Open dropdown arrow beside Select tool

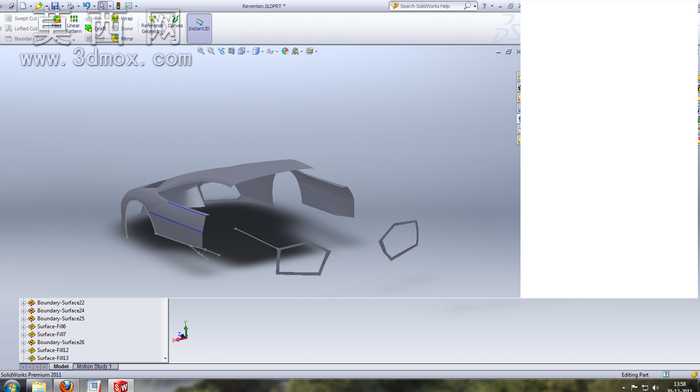(x=110, y=6)
